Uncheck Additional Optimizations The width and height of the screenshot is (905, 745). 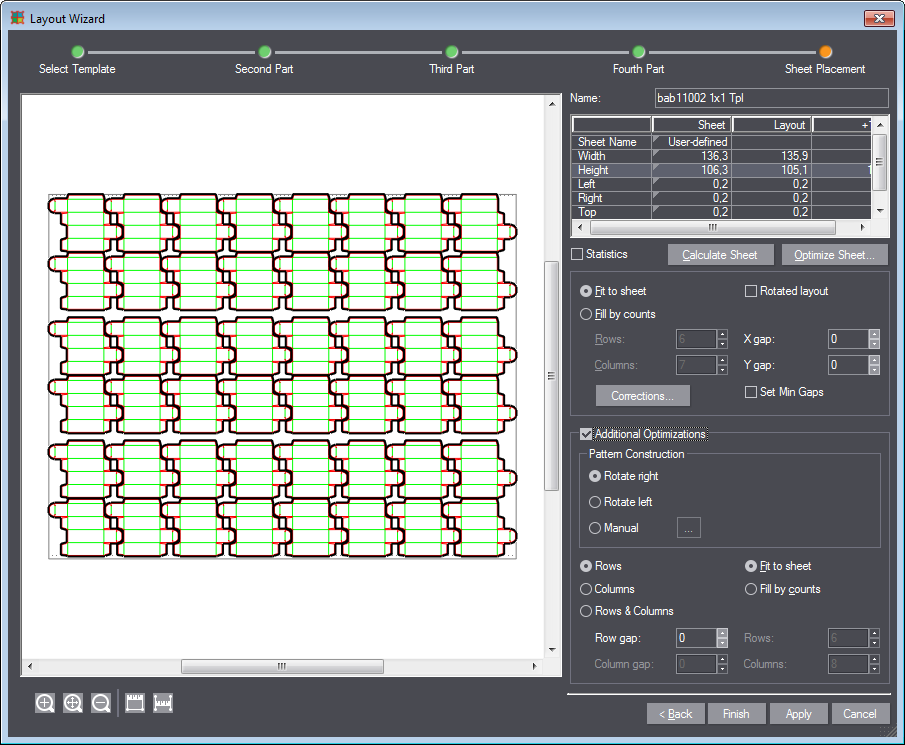pyautogui.click(x=586, y=434)
